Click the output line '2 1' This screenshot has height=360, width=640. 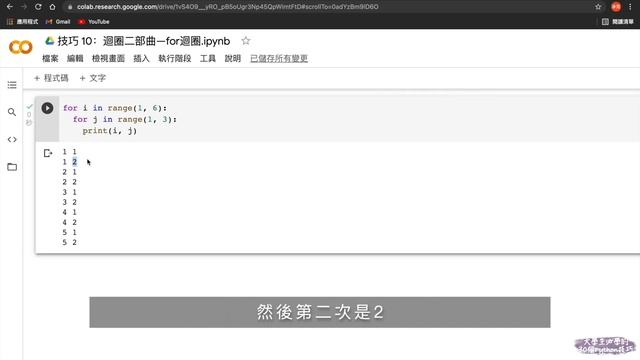pos(69,172)
